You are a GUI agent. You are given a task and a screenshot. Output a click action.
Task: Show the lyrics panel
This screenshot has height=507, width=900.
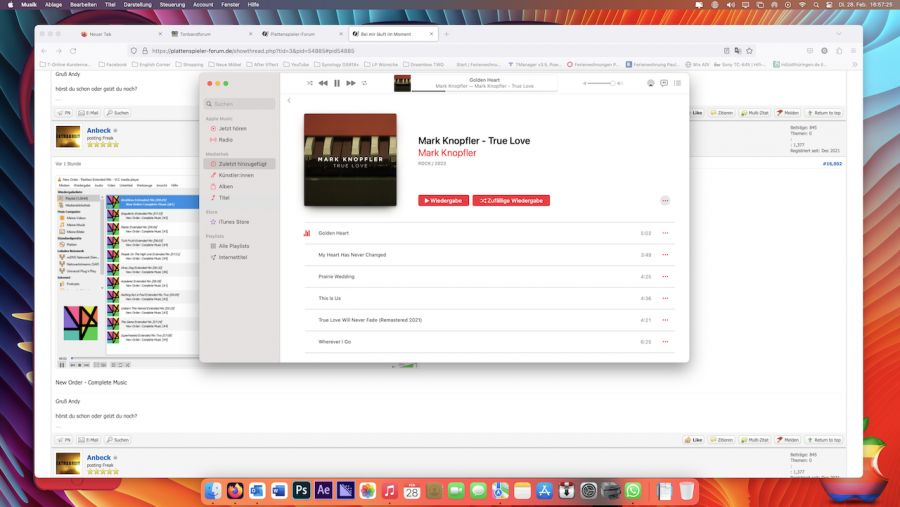[x=664, y=83]
